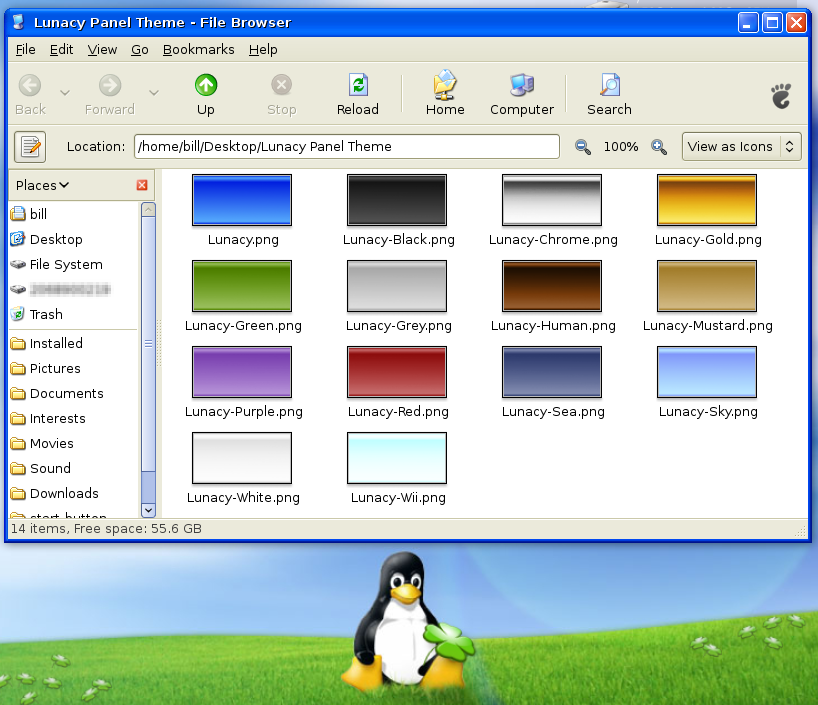Screen dimensions: 818x705
Task: Click the window menu icon in title bar
Action: point(19,22)
